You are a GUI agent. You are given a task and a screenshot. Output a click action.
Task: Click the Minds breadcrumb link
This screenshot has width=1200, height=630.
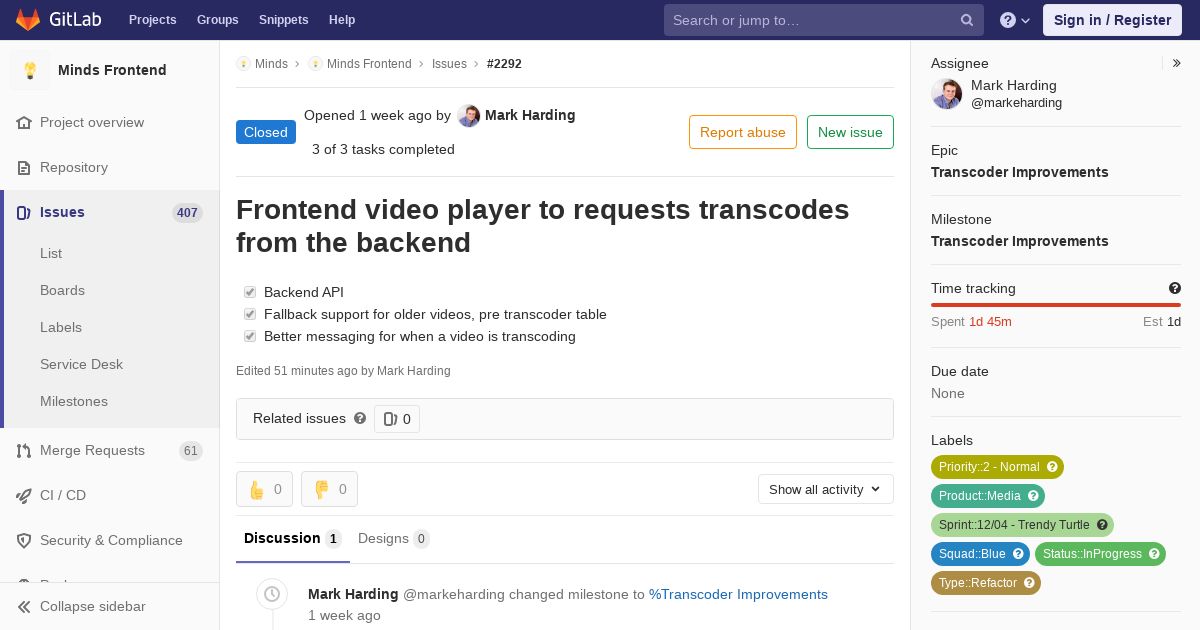271,64
